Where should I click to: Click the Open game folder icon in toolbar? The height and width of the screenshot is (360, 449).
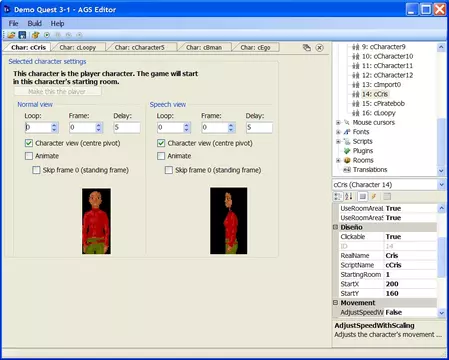tap(11, 35)
